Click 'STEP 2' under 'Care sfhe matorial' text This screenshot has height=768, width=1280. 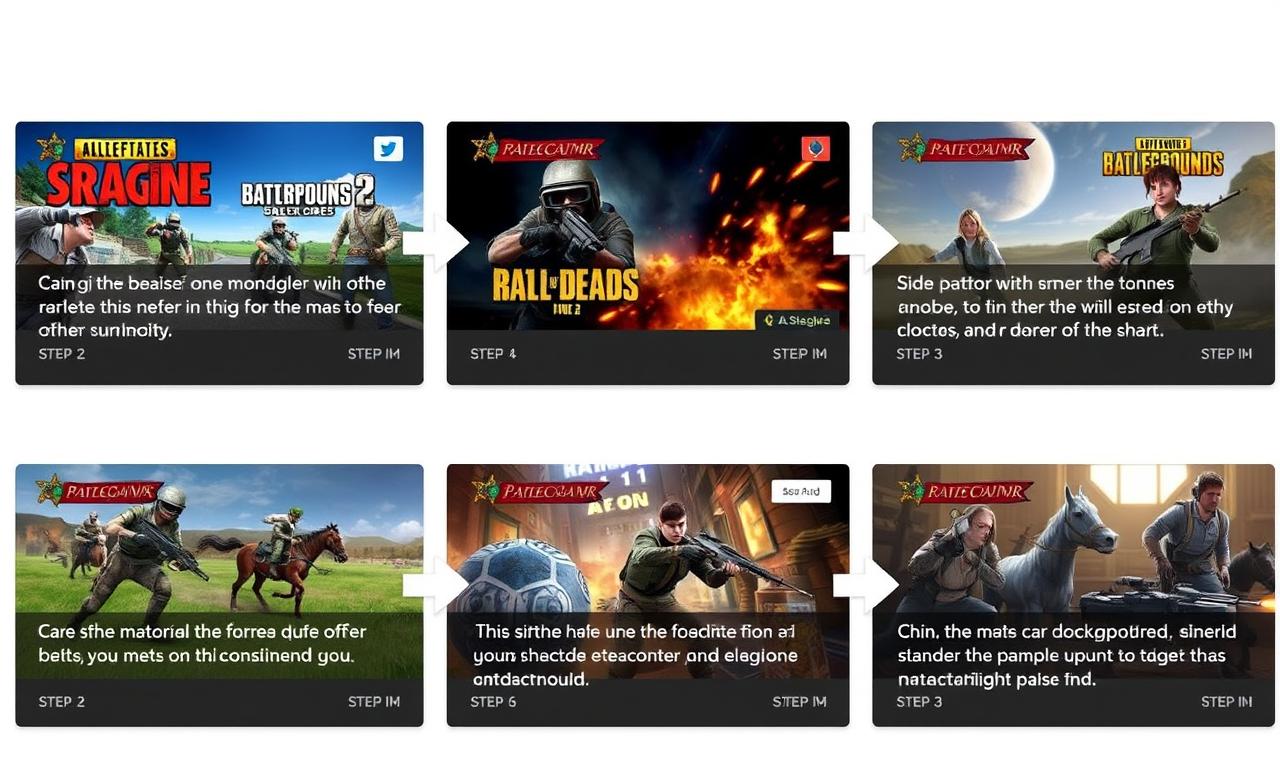61,702
